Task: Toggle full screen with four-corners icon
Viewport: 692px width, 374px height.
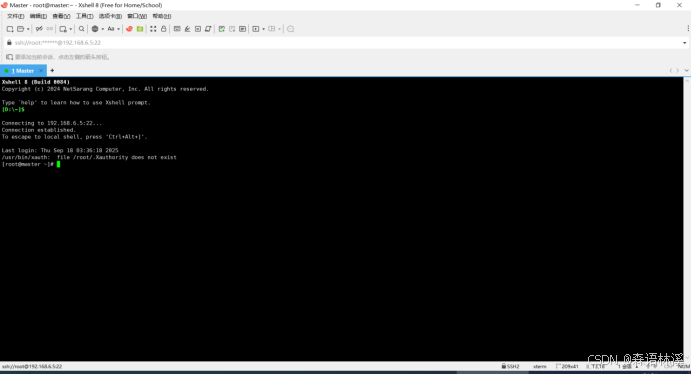Action: (x=153, y=29)
